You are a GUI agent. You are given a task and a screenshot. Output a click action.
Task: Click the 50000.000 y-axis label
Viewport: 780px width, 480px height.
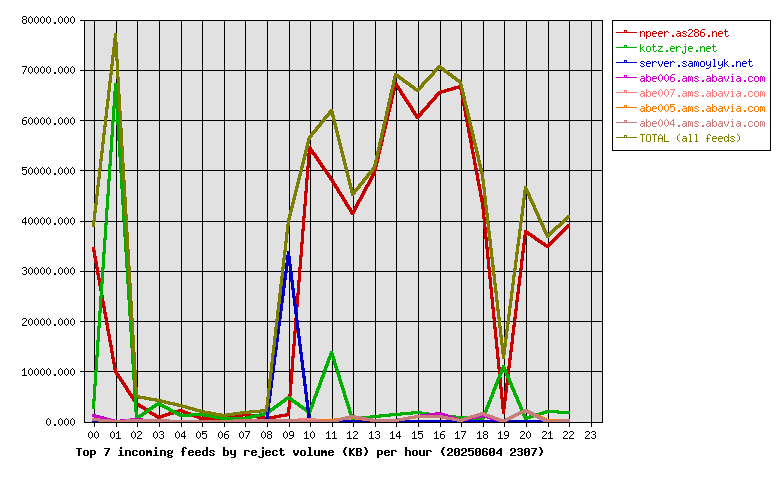click(x=48, y=171)
